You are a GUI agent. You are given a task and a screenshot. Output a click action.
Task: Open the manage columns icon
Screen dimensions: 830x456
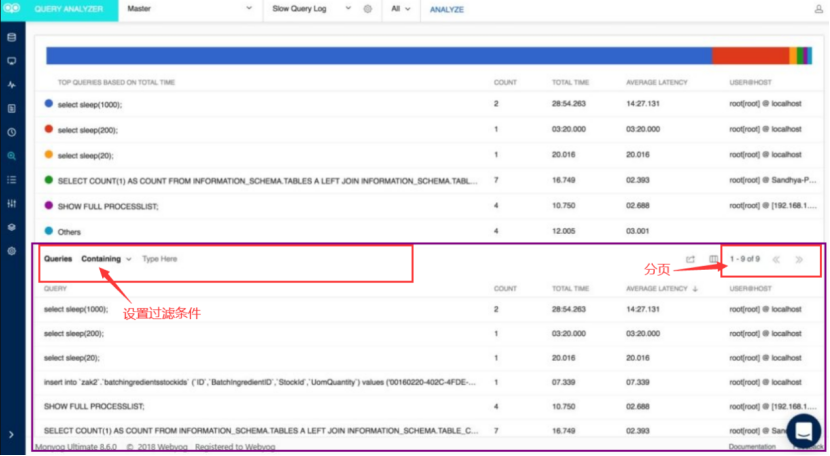click(714, 260)
